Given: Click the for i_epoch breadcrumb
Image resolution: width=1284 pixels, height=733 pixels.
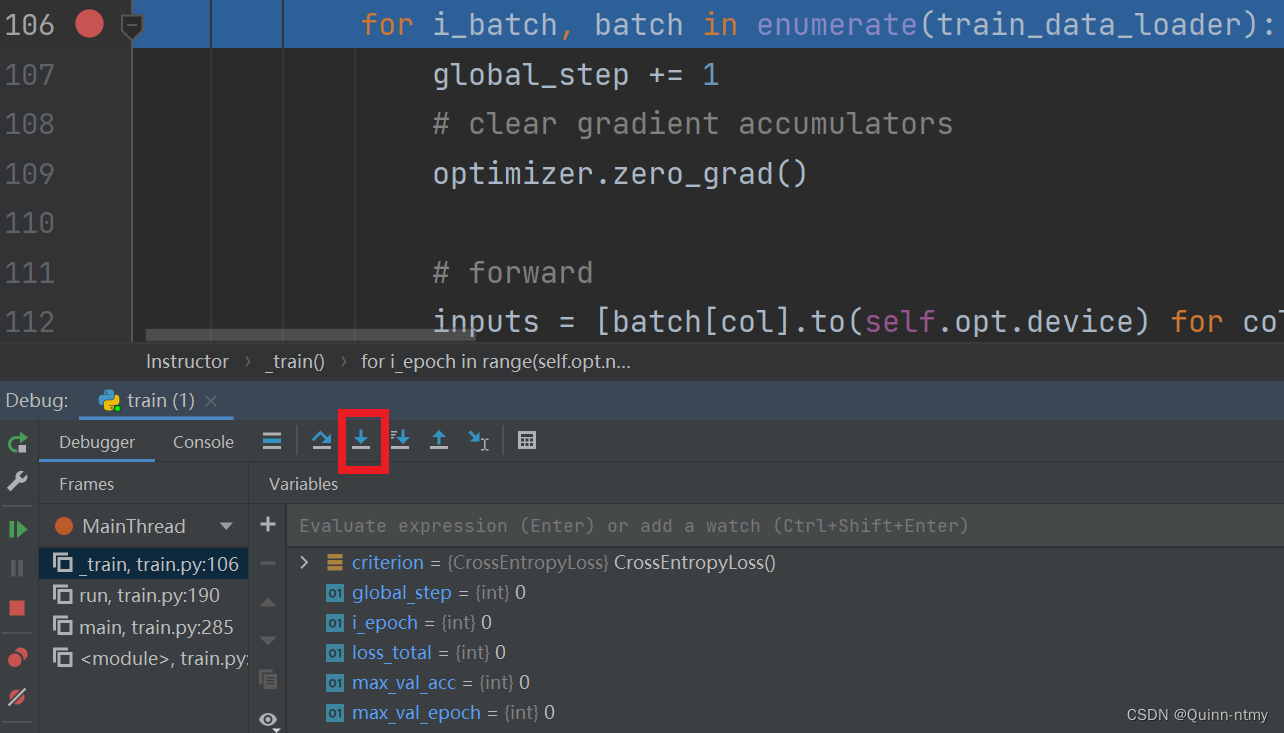Looking at the screenshot, I should 496,361.
